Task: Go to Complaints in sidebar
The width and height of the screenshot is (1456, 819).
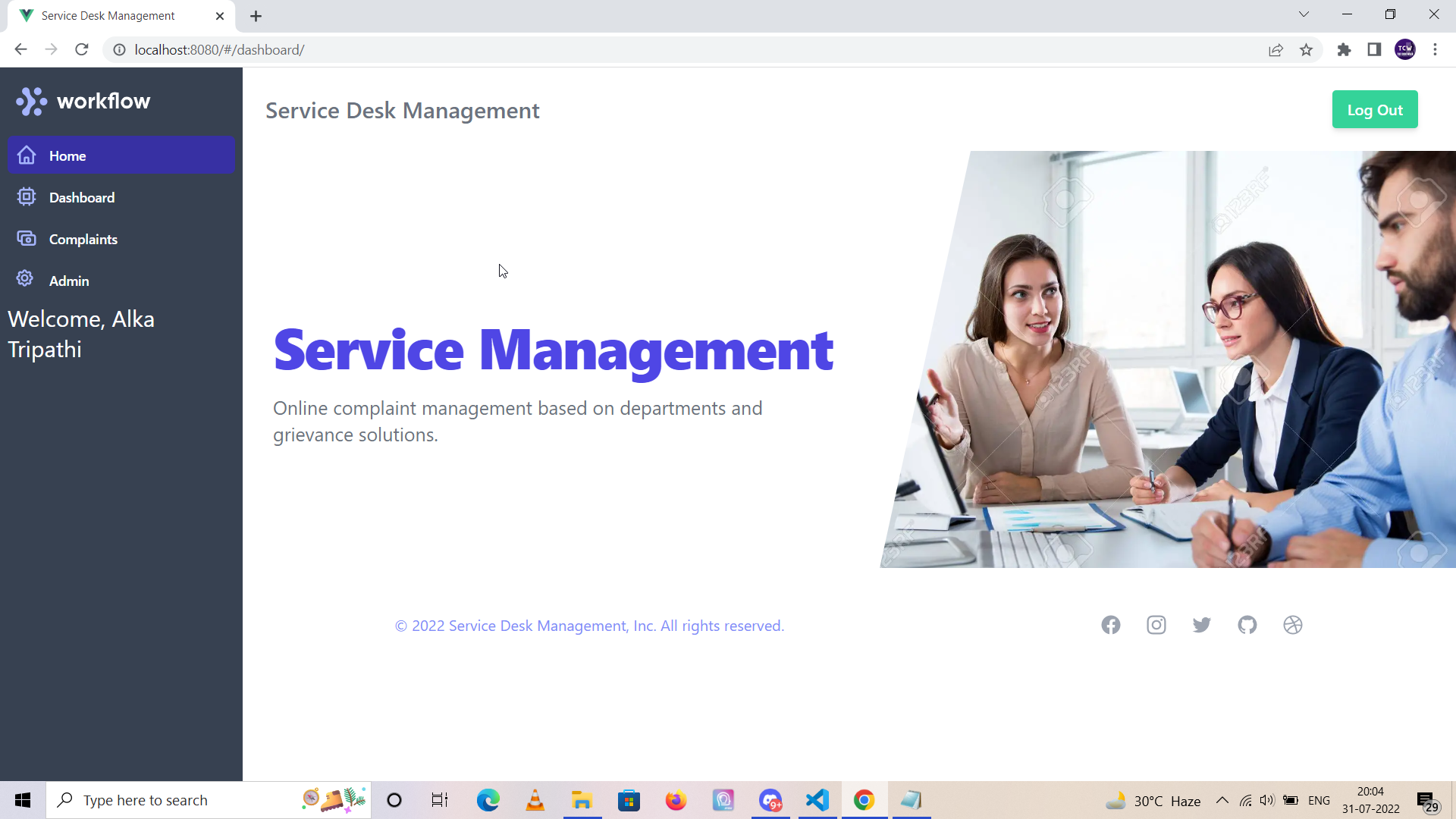Action: click(83, 239)
